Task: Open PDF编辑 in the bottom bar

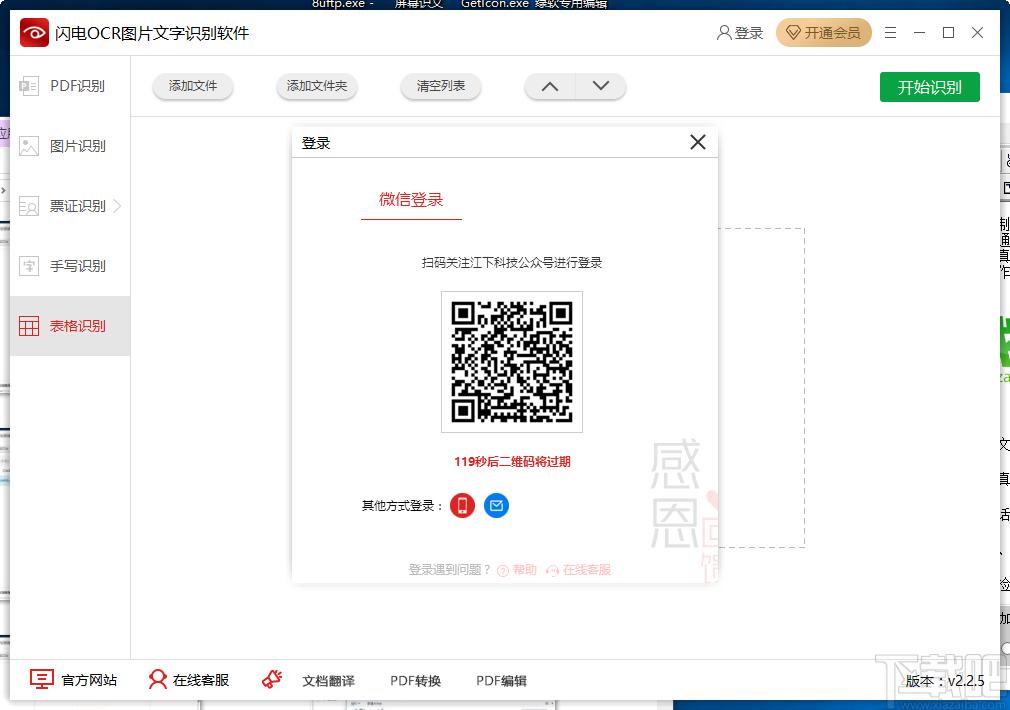Action: 501,681
